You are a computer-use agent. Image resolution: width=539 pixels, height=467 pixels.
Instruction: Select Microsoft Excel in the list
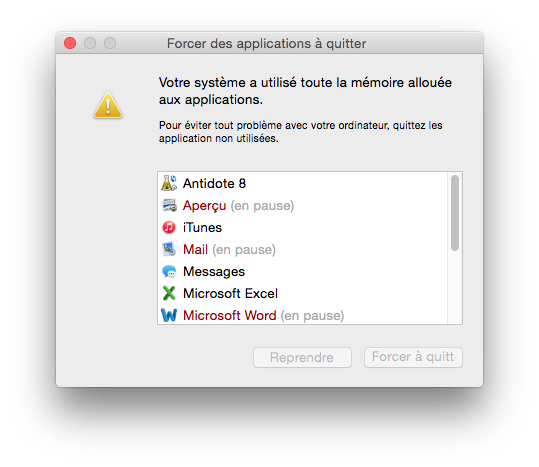302,293
